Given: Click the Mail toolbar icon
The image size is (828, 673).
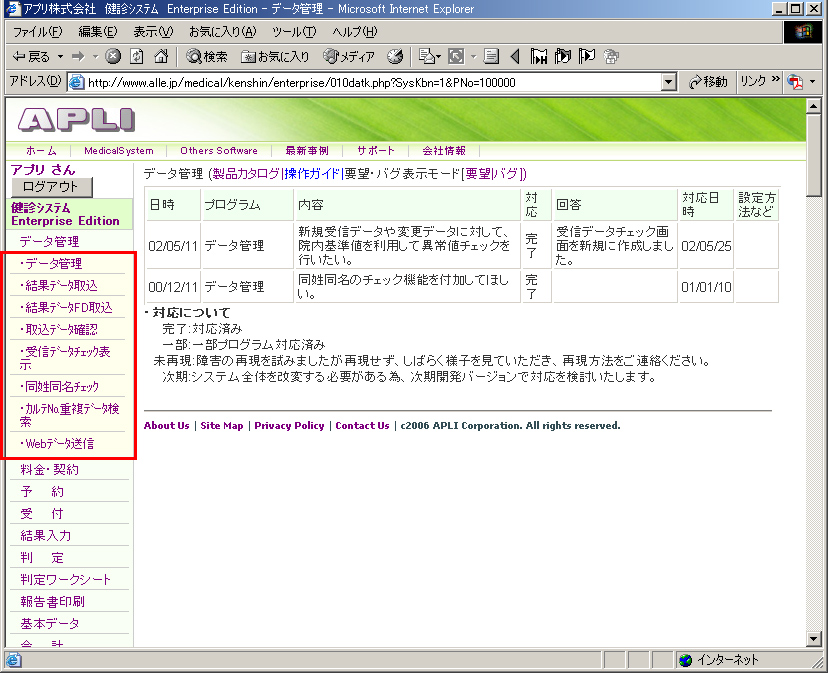Looking at the screenshot, I should click(428, 57).
